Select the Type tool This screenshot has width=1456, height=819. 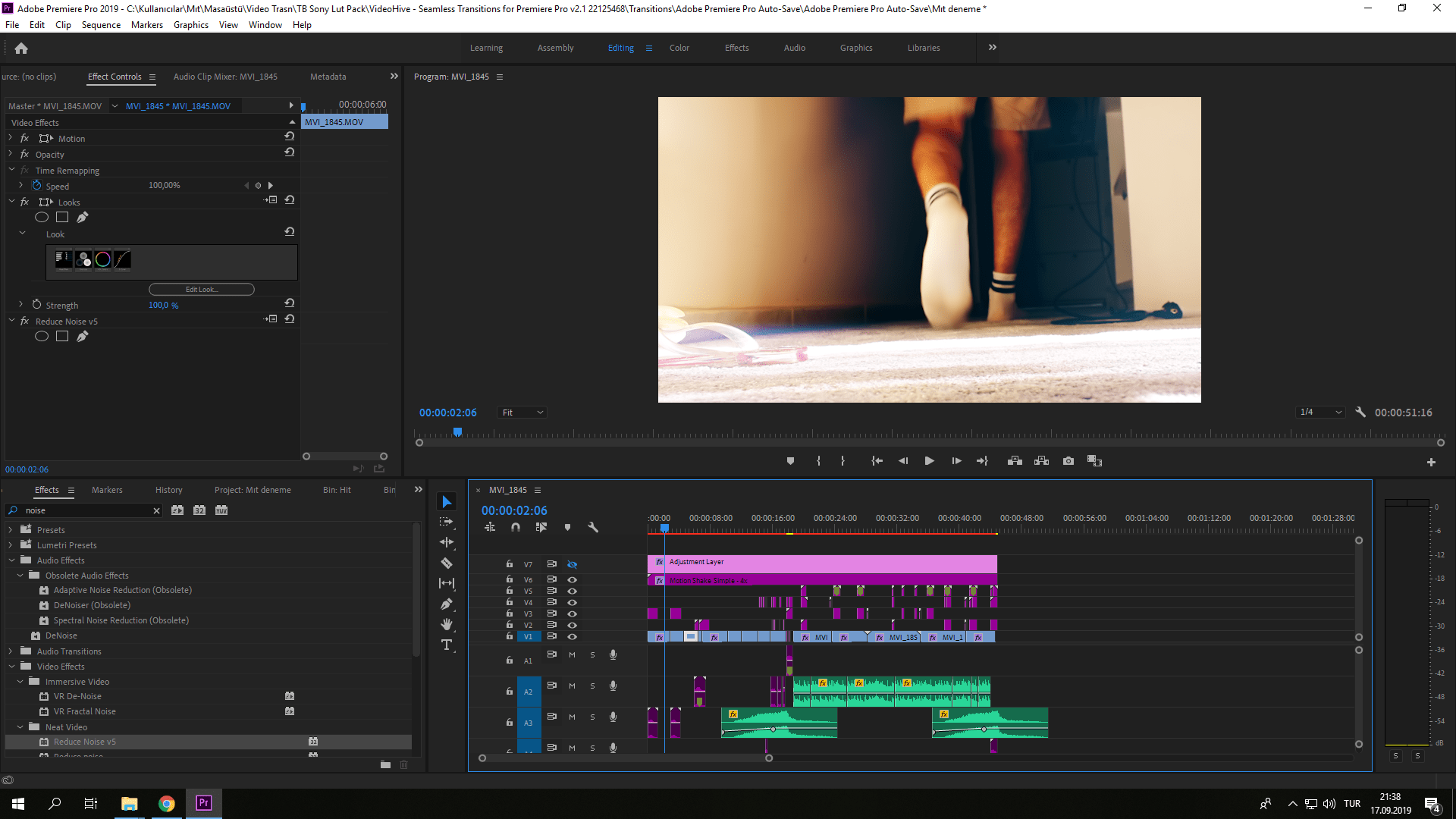[447, 645]
